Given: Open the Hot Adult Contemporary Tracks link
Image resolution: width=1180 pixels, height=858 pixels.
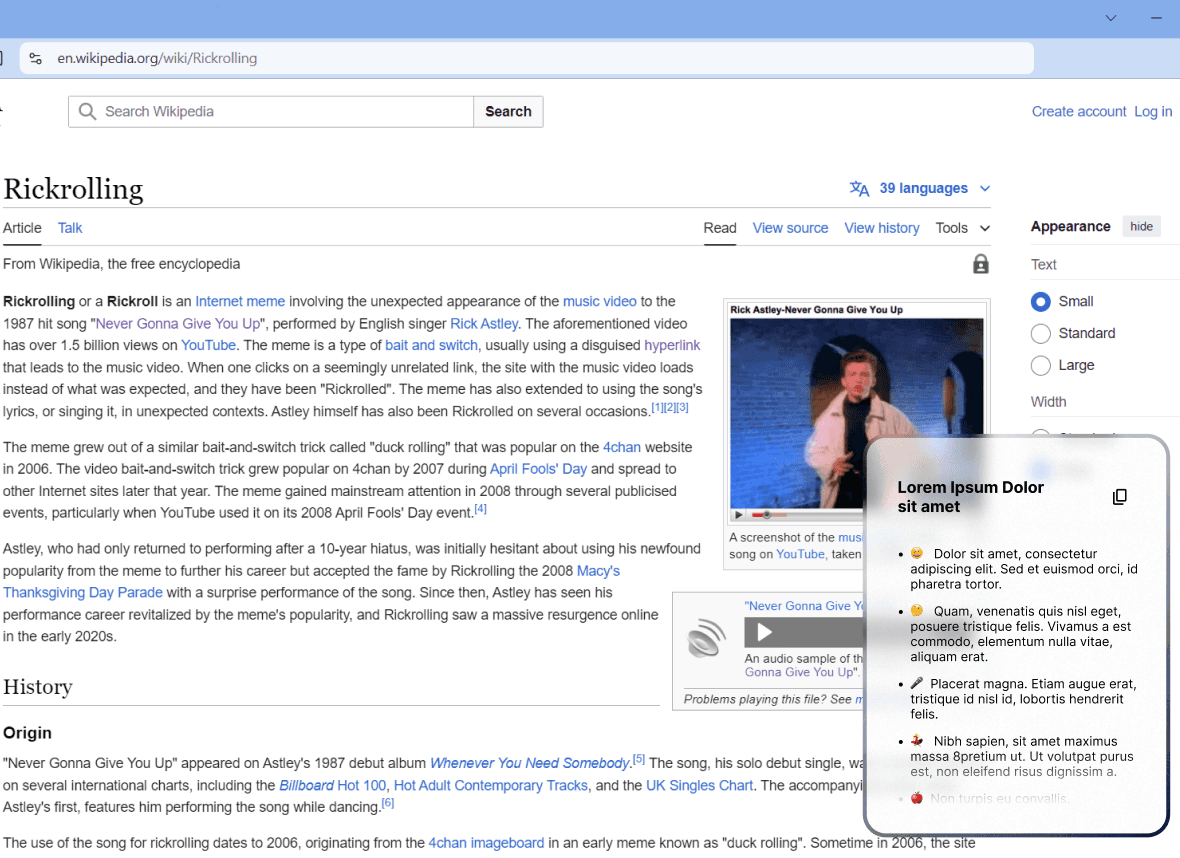Looking at the screenshot, I should (x=491, y=785).
